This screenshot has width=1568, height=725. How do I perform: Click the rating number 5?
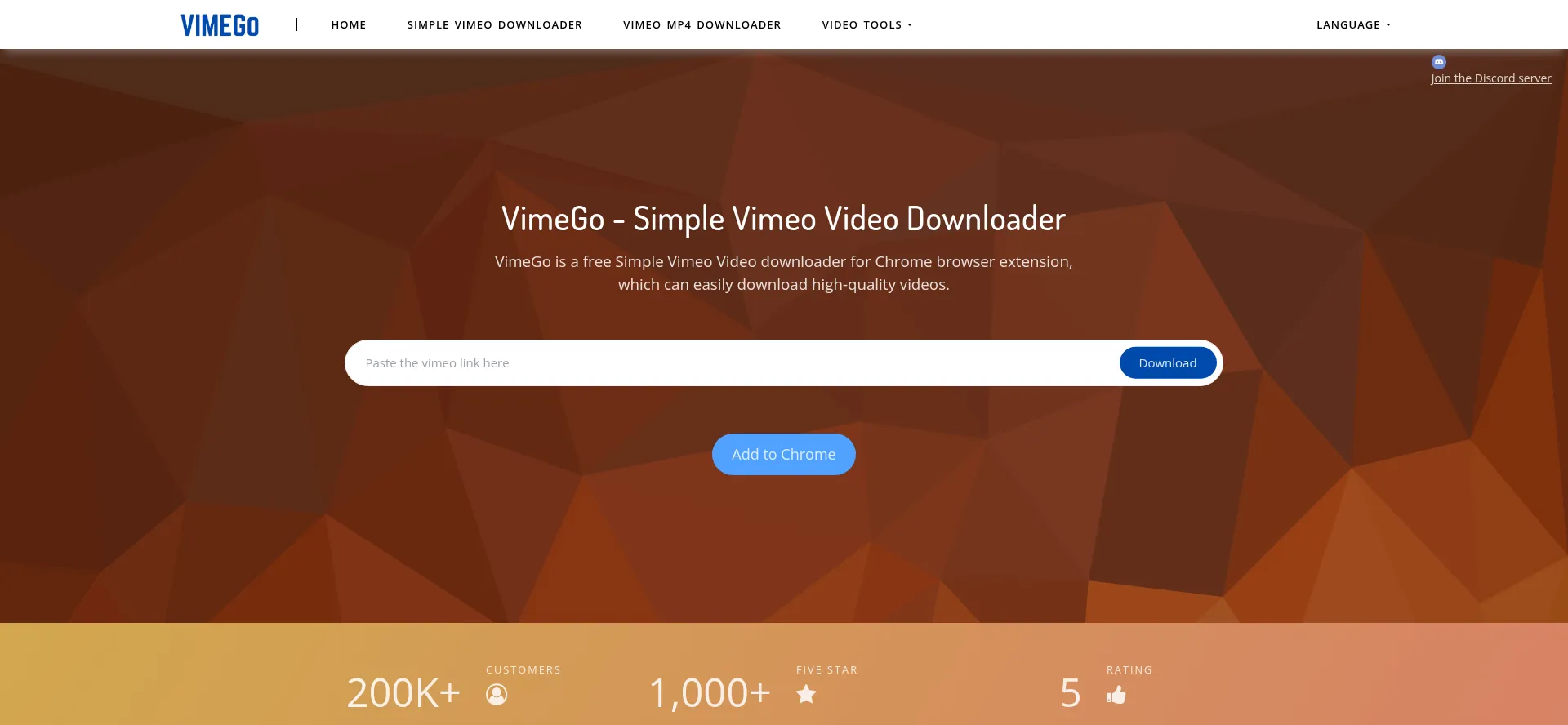click(1071, 693)
